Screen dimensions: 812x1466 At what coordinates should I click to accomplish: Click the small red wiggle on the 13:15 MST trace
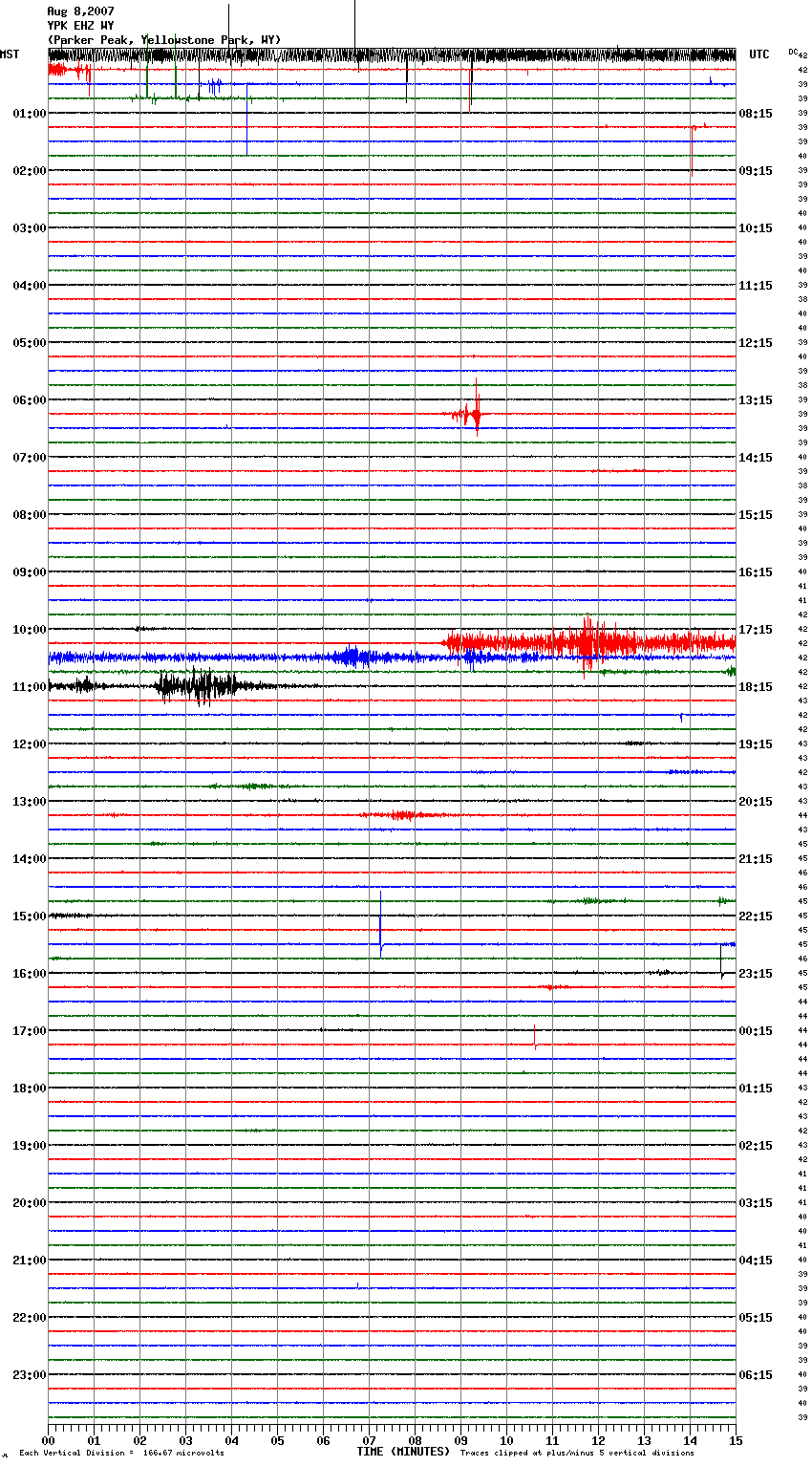pos(403,815)
